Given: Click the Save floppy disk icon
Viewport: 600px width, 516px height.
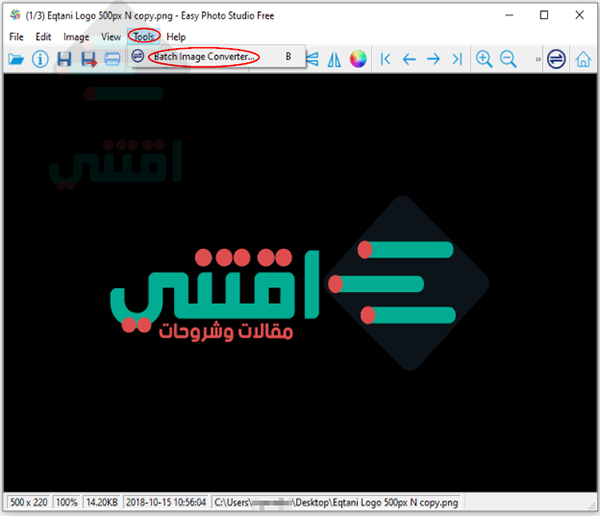Looking at the screenshot, I should 64,59.
